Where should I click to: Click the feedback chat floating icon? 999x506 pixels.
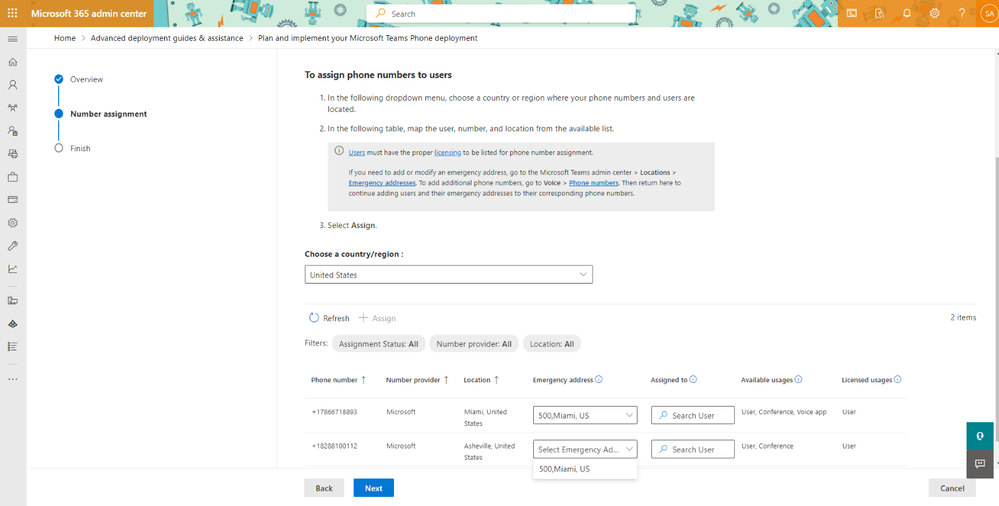click(980, 464)
